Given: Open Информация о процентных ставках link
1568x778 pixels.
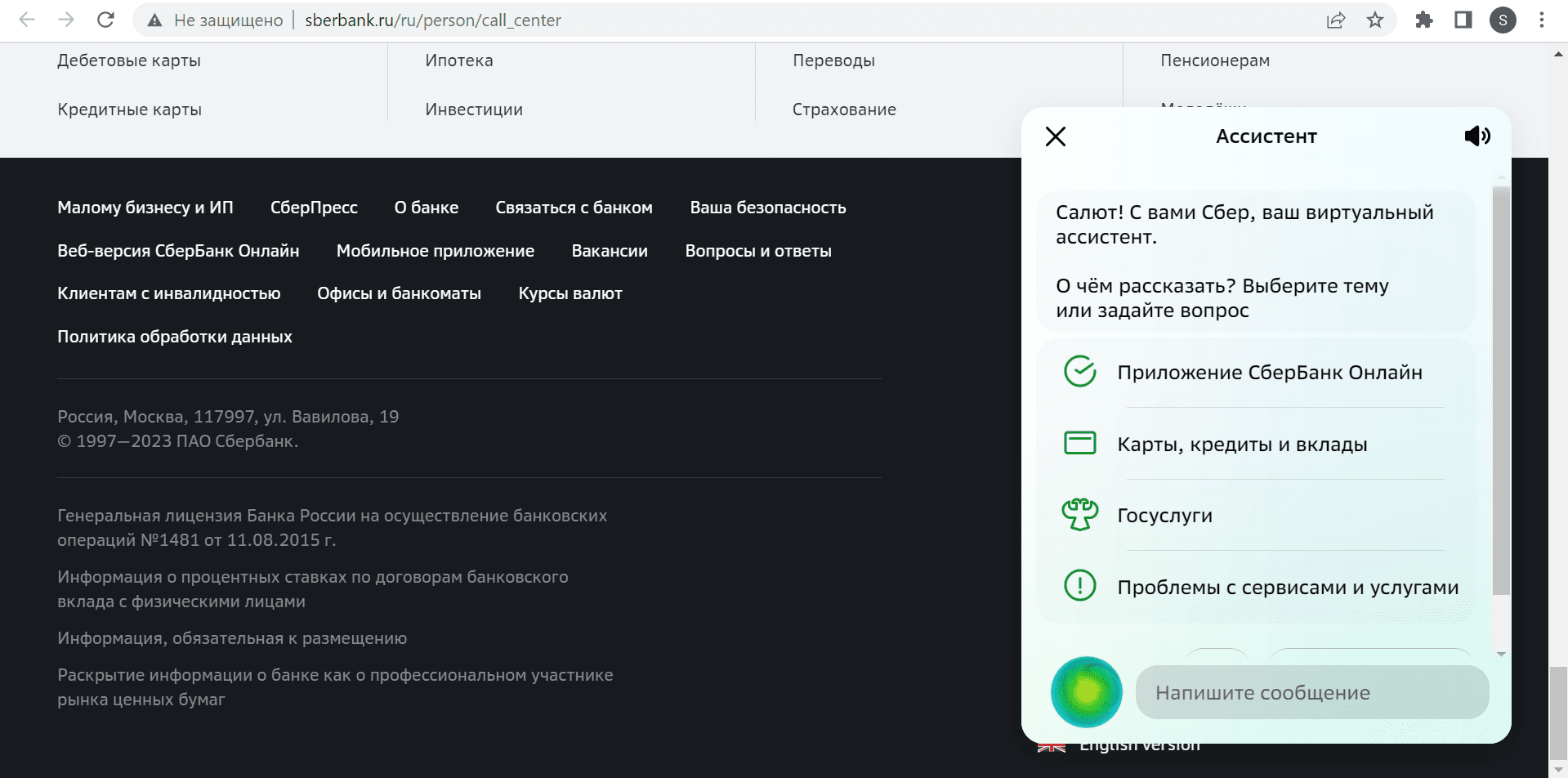Looking at the screenshot, I should click(x=313, y=589).
